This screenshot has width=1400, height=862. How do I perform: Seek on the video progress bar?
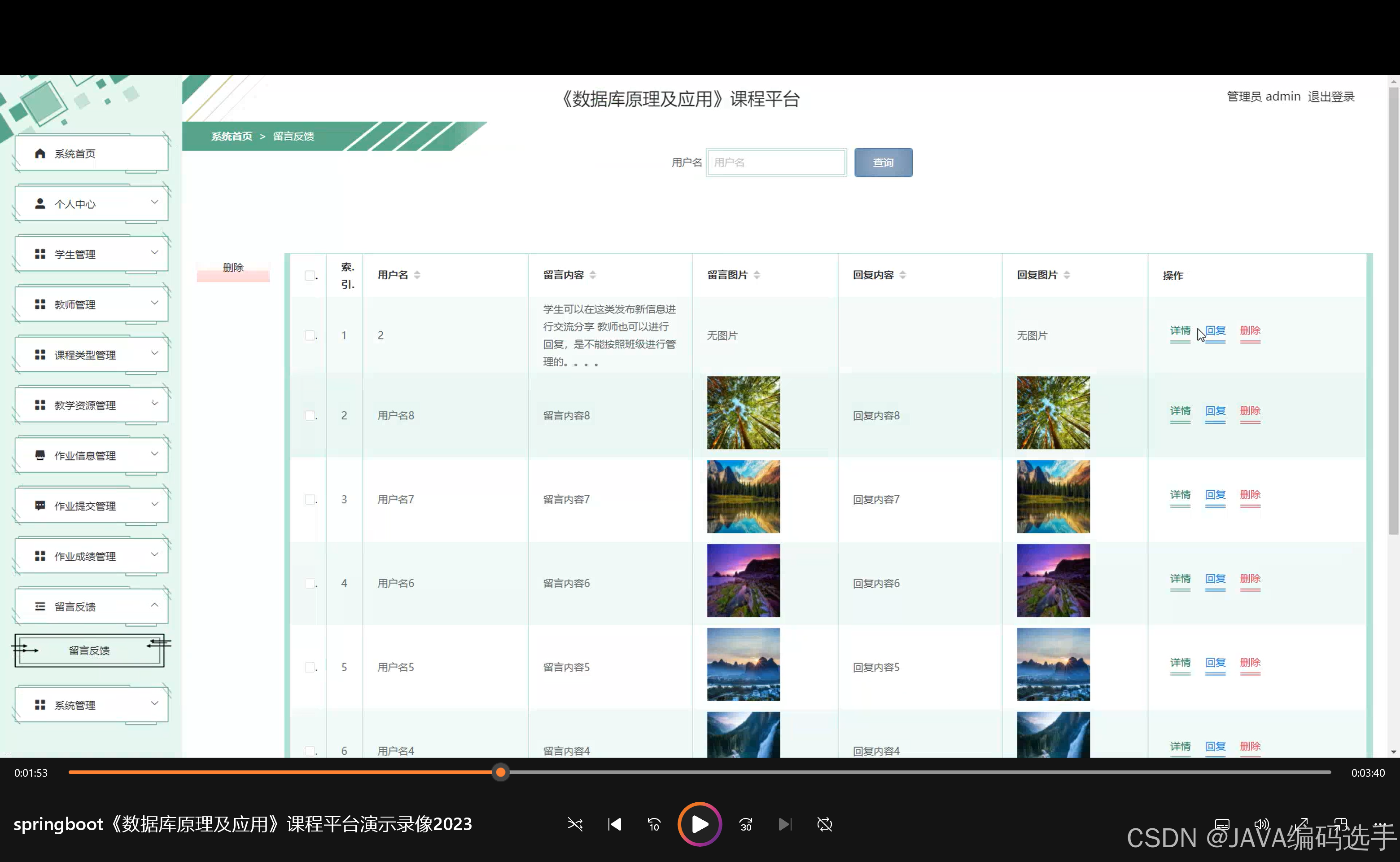700,773
